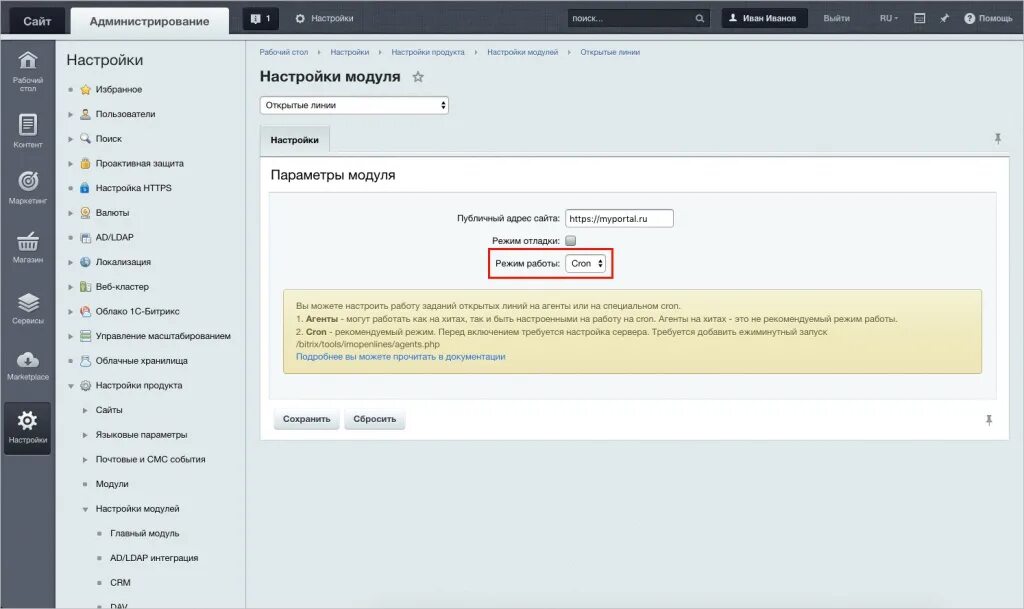
Task: Add page to favorites with star icon
Action: (x=418, y=77)
